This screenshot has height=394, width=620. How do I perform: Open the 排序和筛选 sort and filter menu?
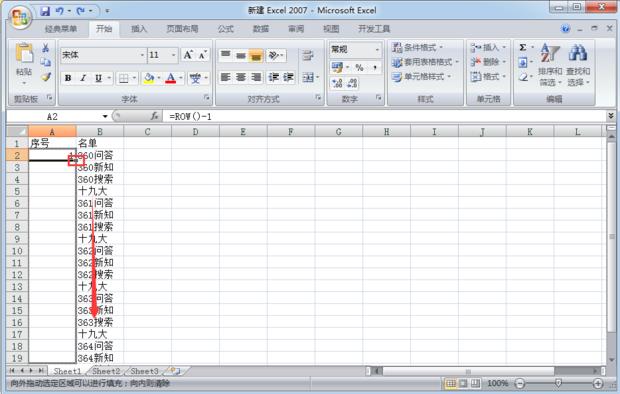click(550, 65)
